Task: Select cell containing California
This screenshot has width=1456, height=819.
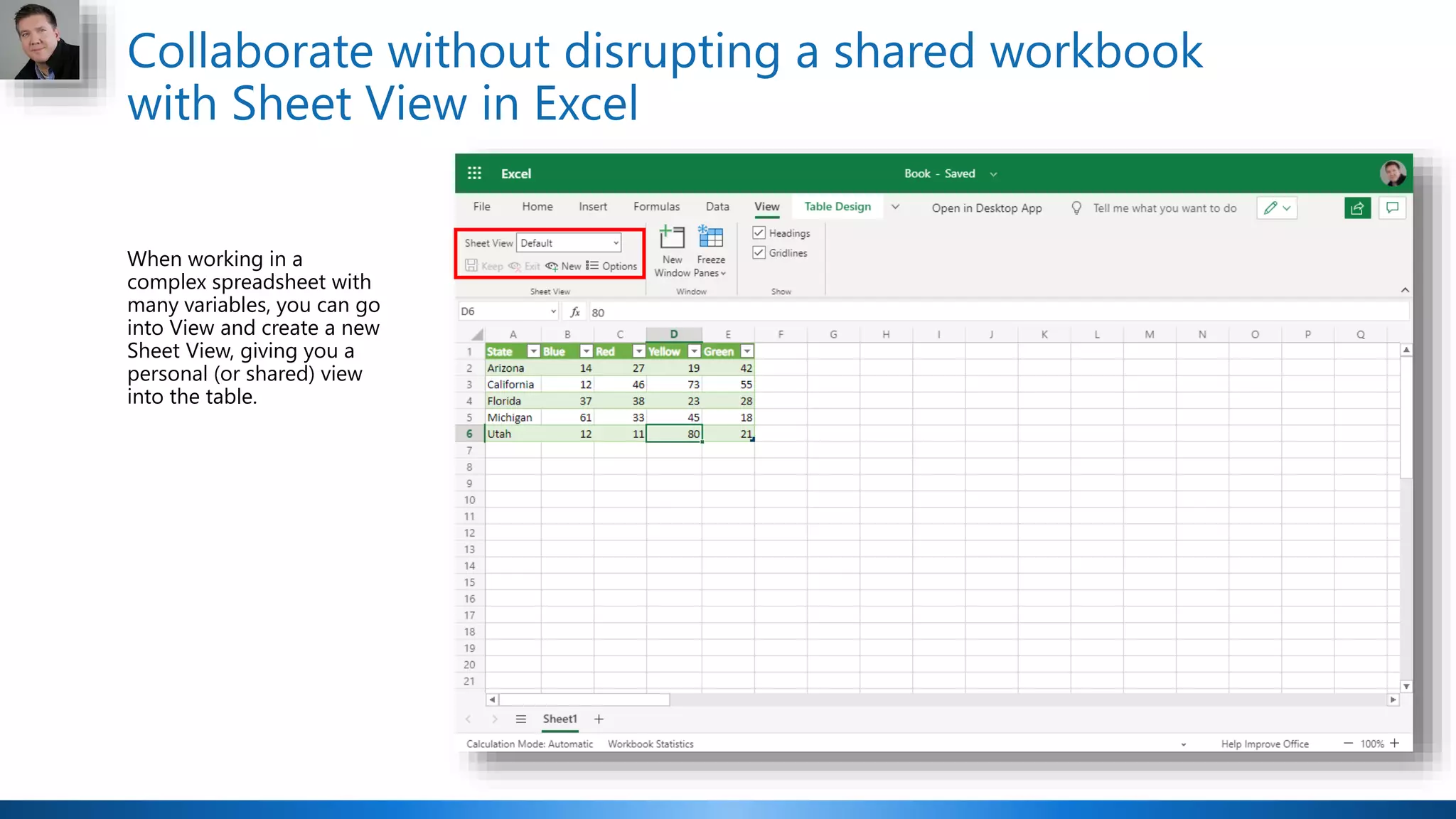Action: point(513,384)
